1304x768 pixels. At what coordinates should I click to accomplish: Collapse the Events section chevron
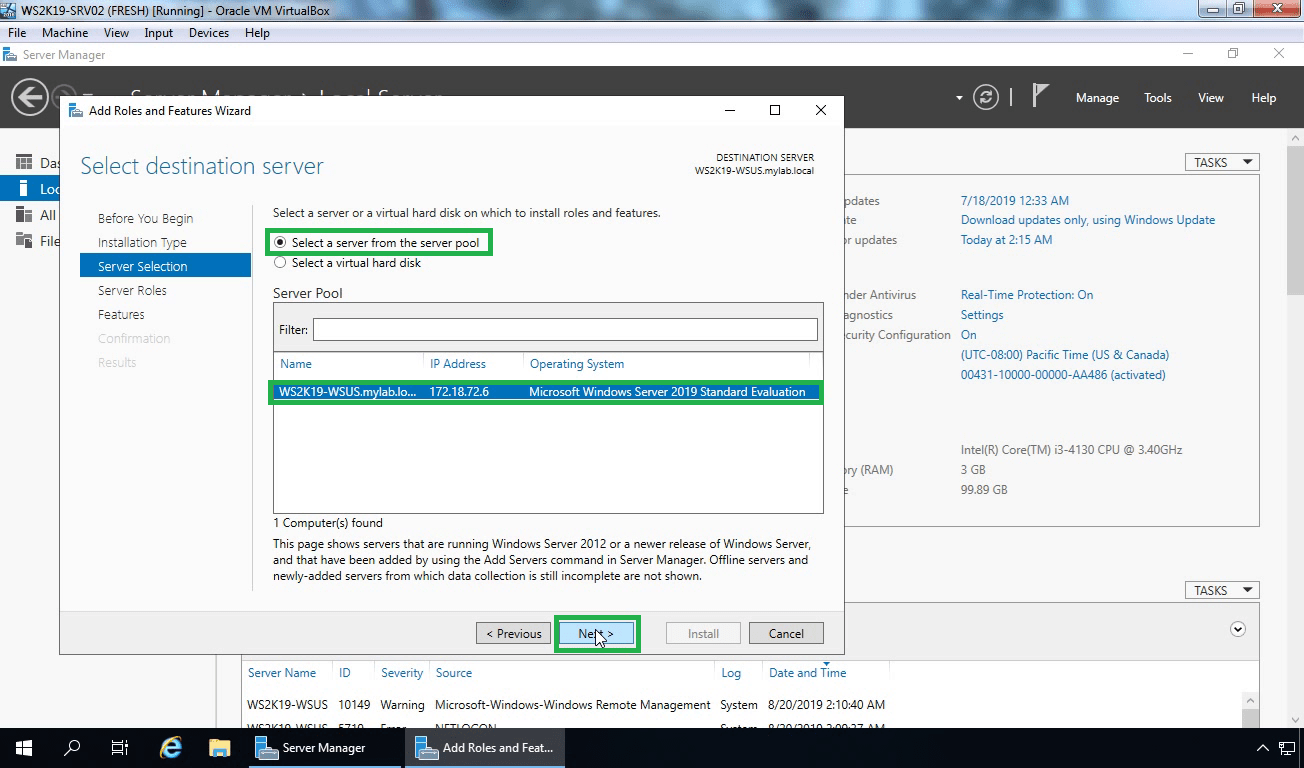pos(1238,629)
